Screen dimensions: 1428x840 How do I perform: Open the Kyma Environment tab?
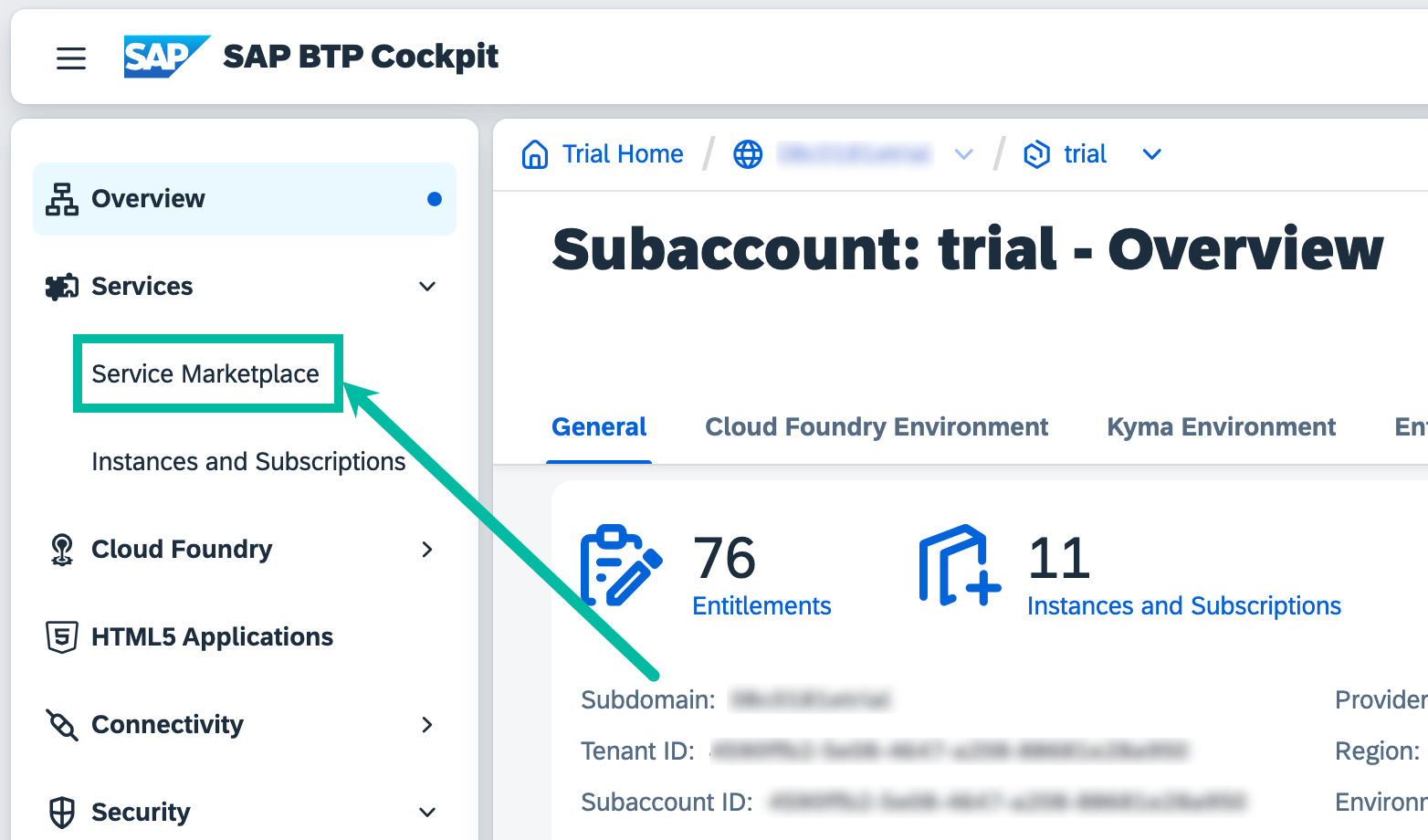[1221, 426]
